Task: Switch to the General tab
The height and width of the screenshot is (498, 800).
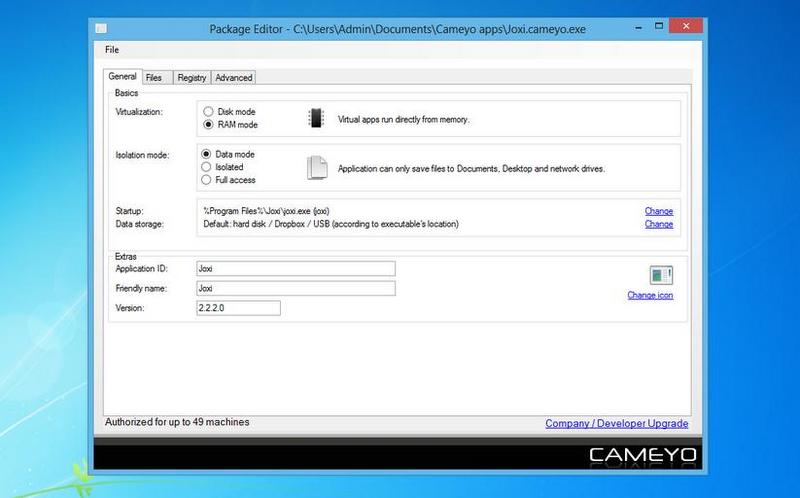Action: click(x=122, y=77)
